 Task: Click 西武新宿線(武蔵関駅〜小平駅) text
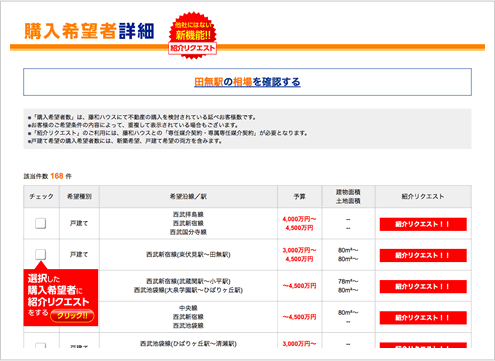188,281
